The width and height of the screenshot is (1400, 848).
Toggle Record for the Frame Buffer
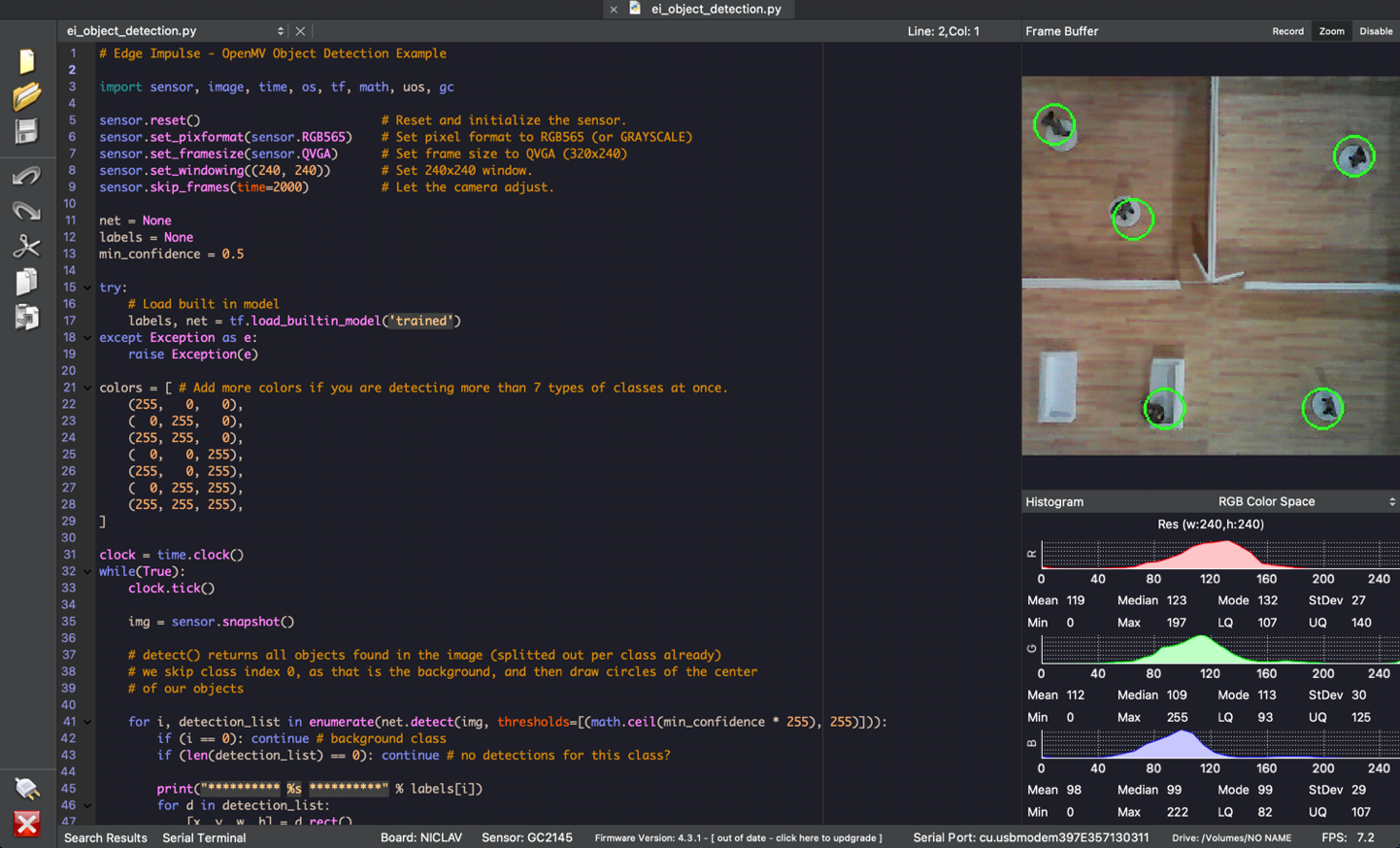pyautogui.click(x=1287, y=31)
